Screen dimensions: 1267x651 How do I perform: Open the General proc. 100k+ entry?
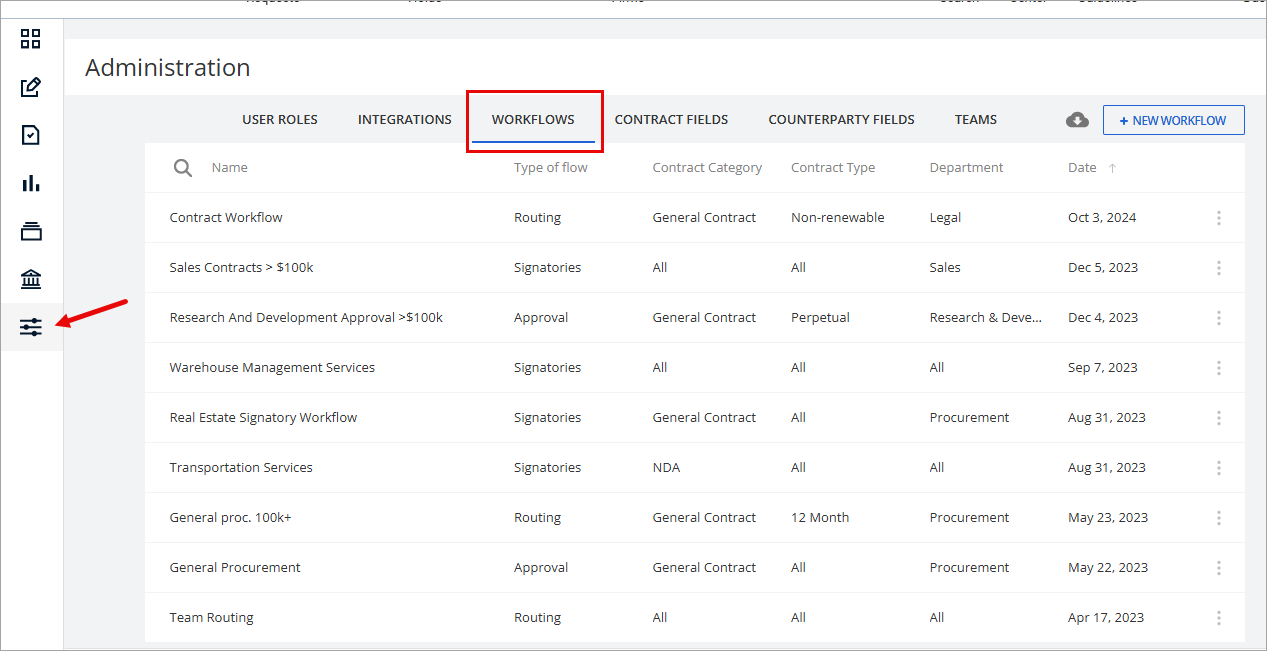(230, 518)
